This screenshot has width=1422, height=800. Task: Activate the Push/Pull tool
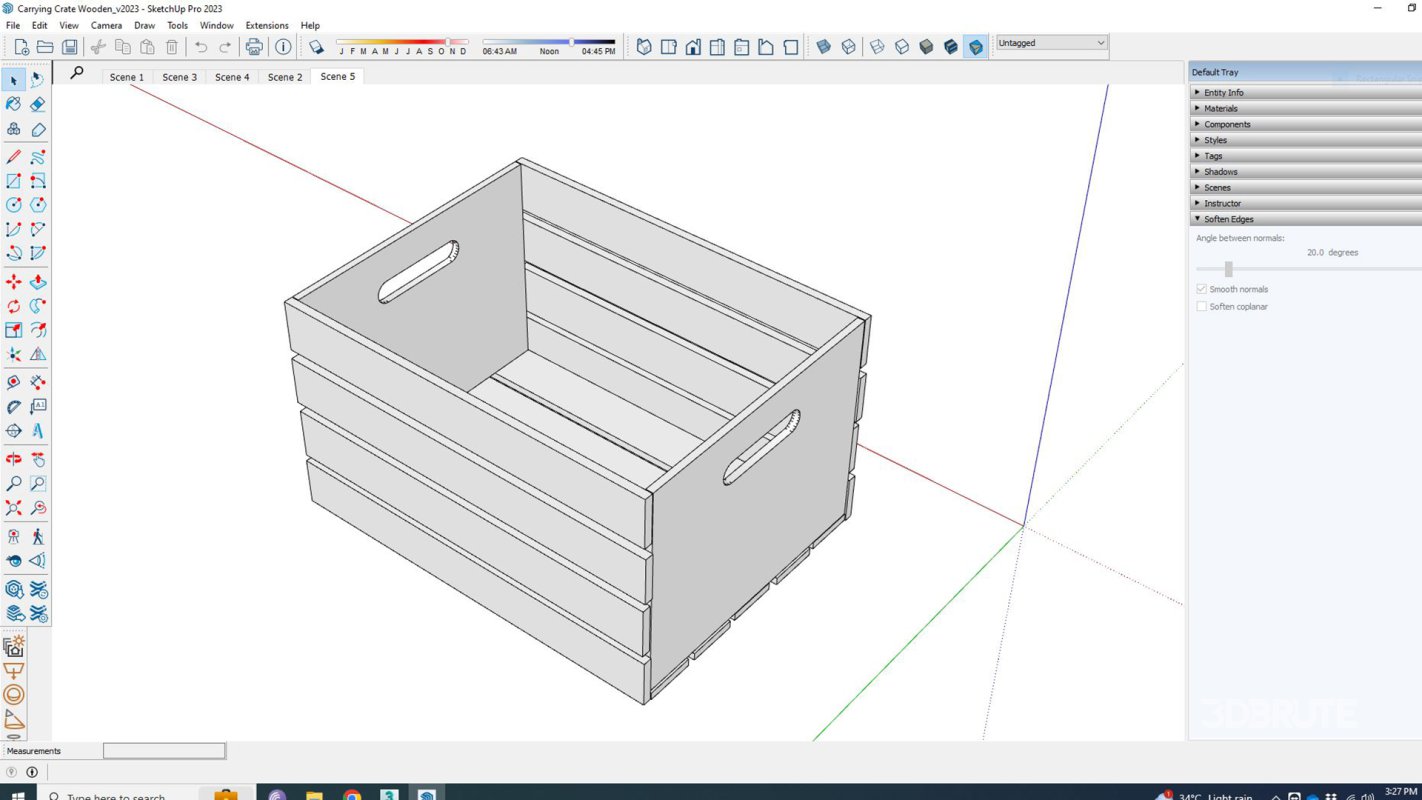[x=38, y=283]
